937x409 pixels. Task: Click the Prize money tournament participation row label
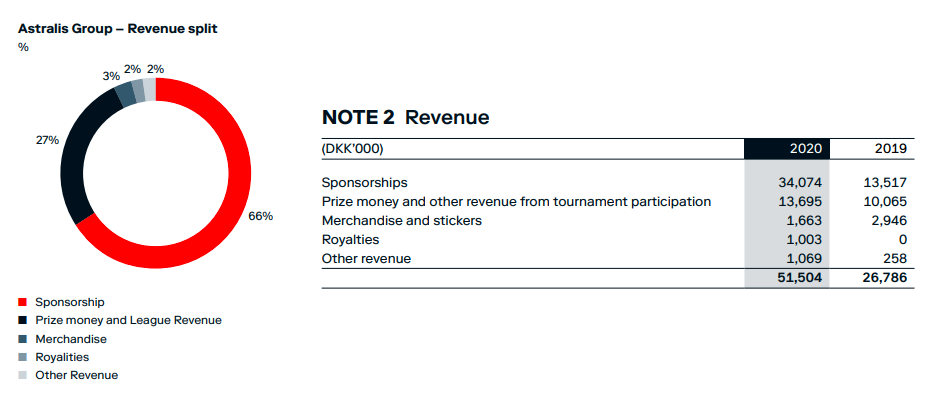(x=516, y=202)
